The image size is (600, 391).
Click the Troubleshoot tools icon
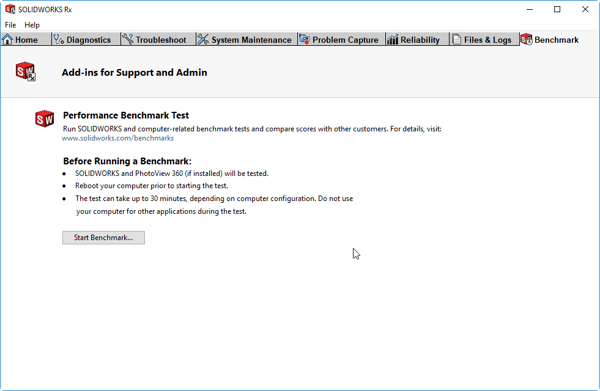click(x=128, y=39)
